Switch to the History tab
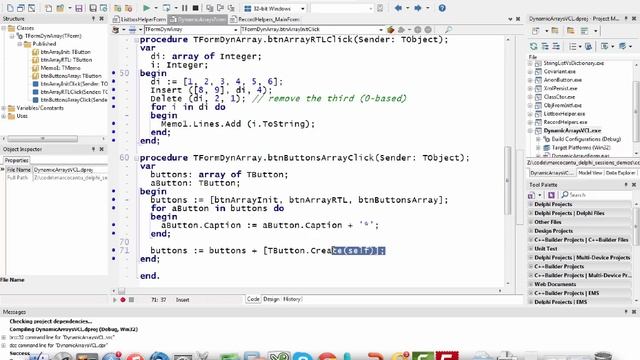 point(292,299)
